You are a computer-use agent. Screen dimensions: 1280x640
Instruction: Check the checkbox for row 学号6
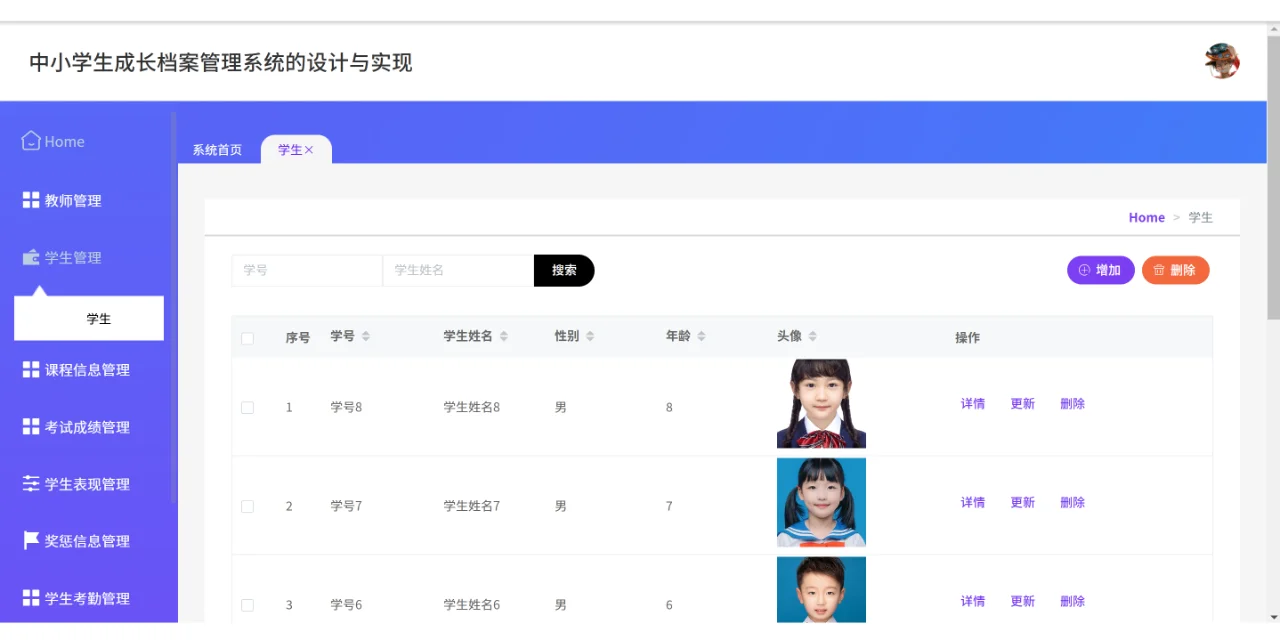(x=248, y=605)
